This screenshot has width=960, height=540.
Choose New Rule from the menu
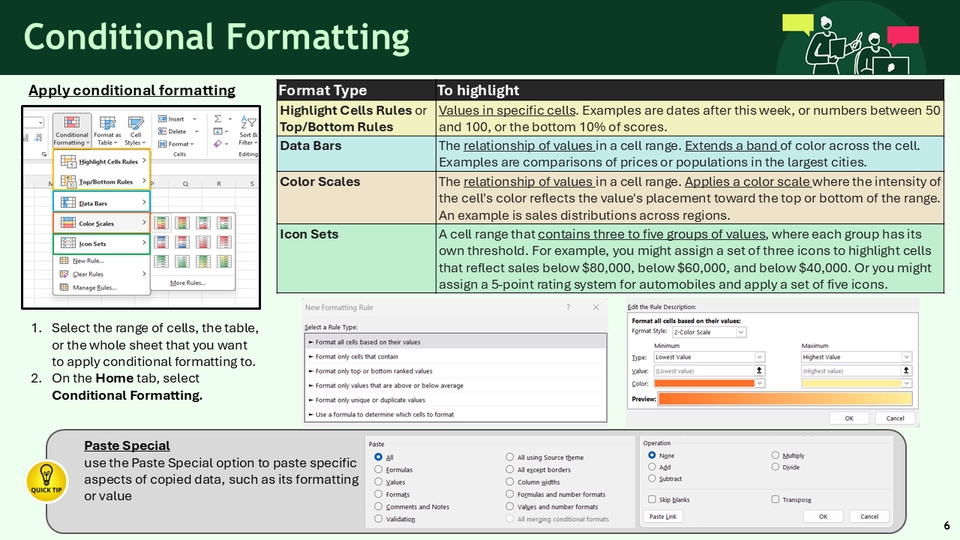[102, 260]
